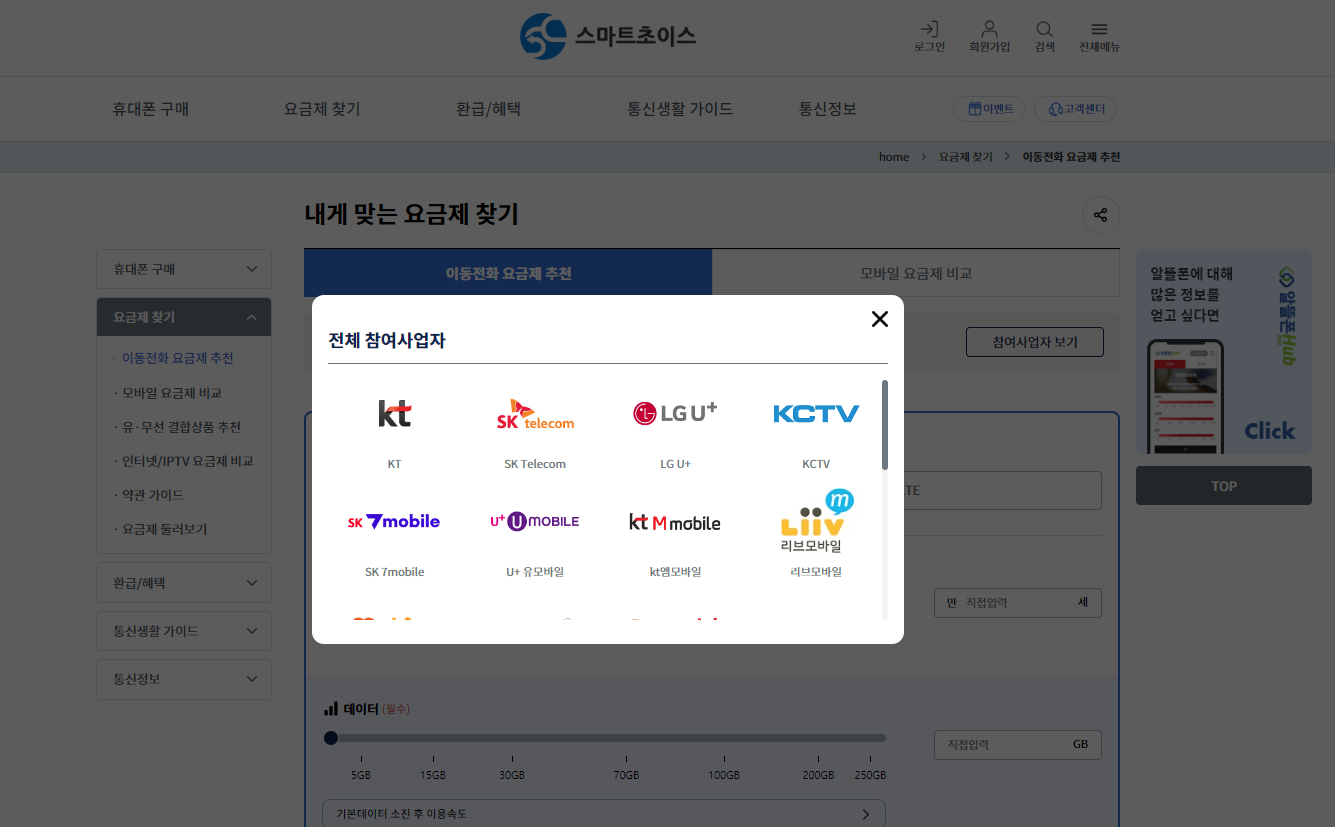
Task: Open 통신생활 가이드 in top navigation
Action: point(680,109)
